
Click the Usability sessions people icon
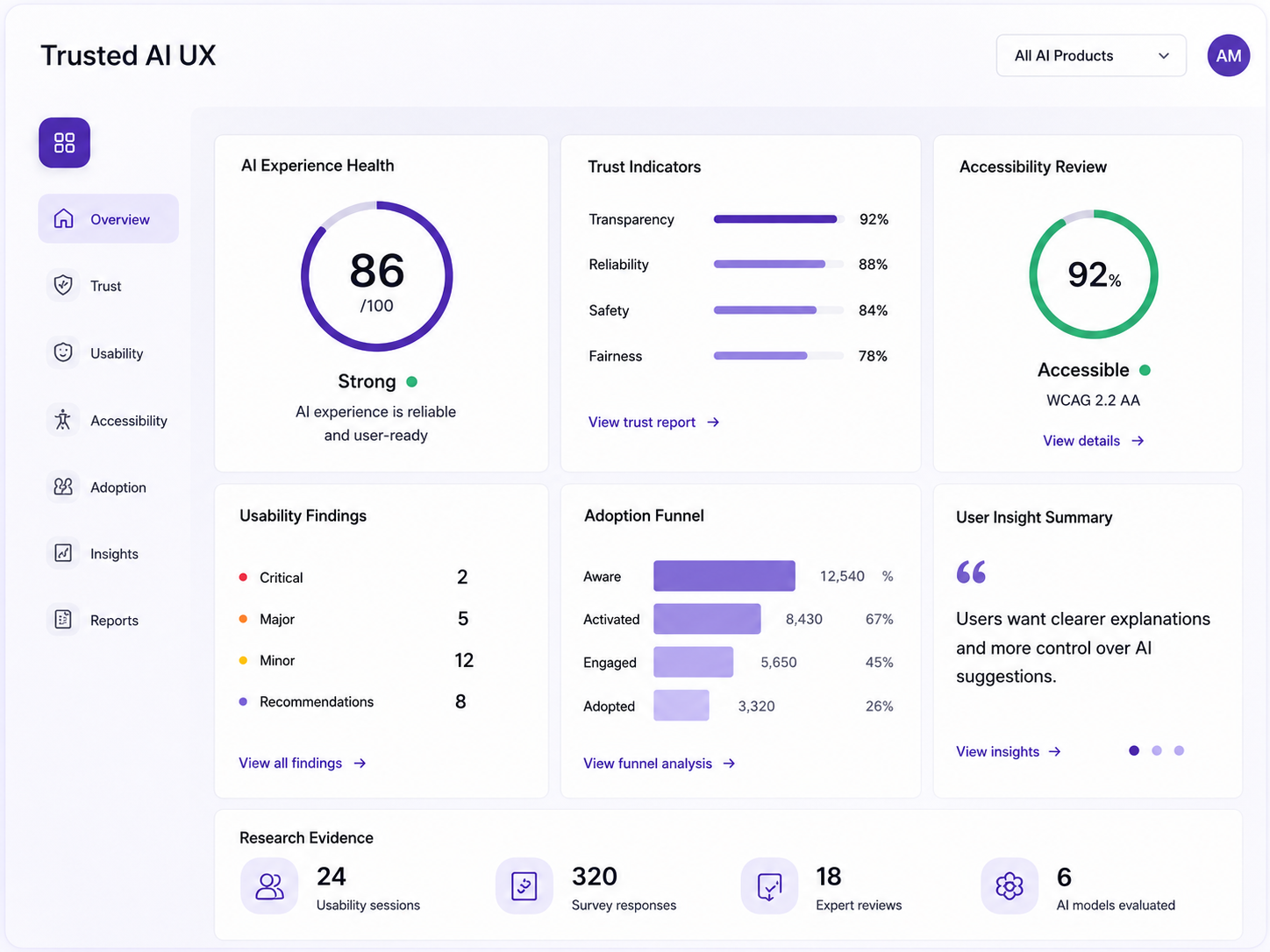(269, 886)
